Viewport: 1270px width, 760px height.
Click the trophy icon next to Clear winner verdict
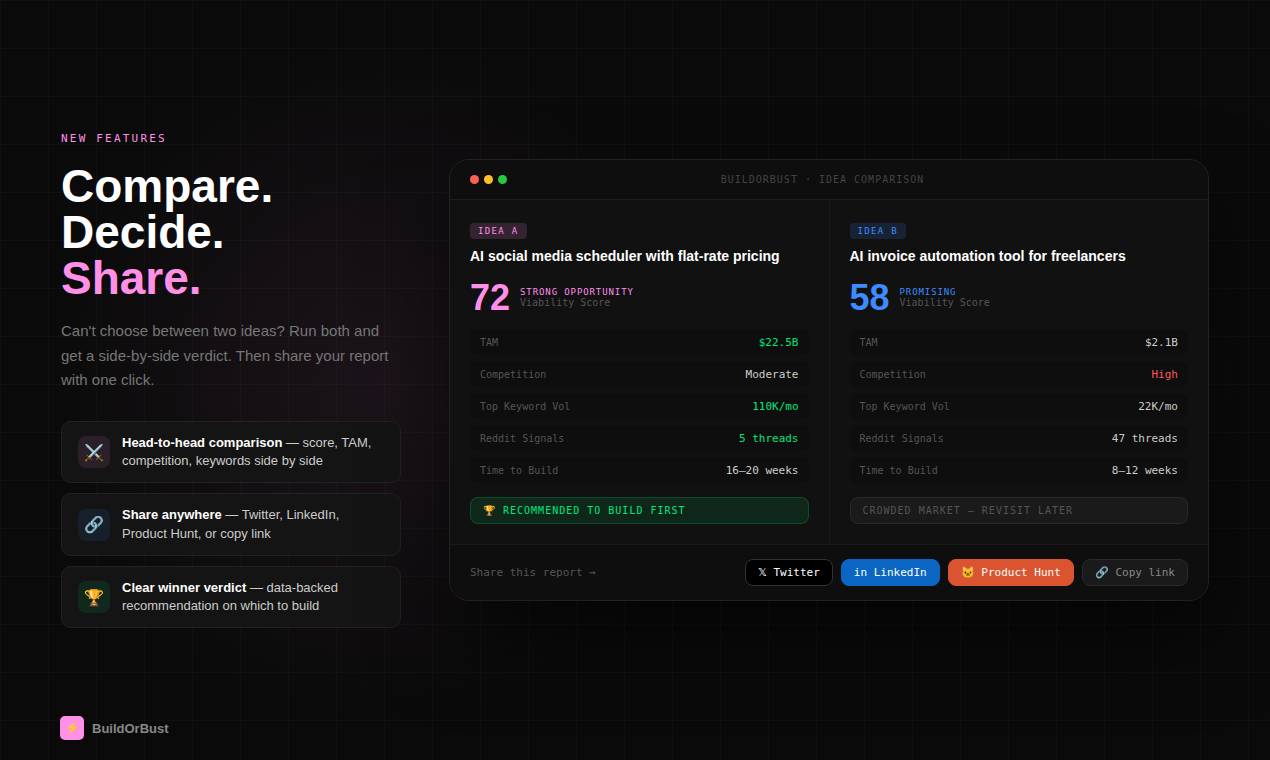pyautogui.click(x=93, y=597)
